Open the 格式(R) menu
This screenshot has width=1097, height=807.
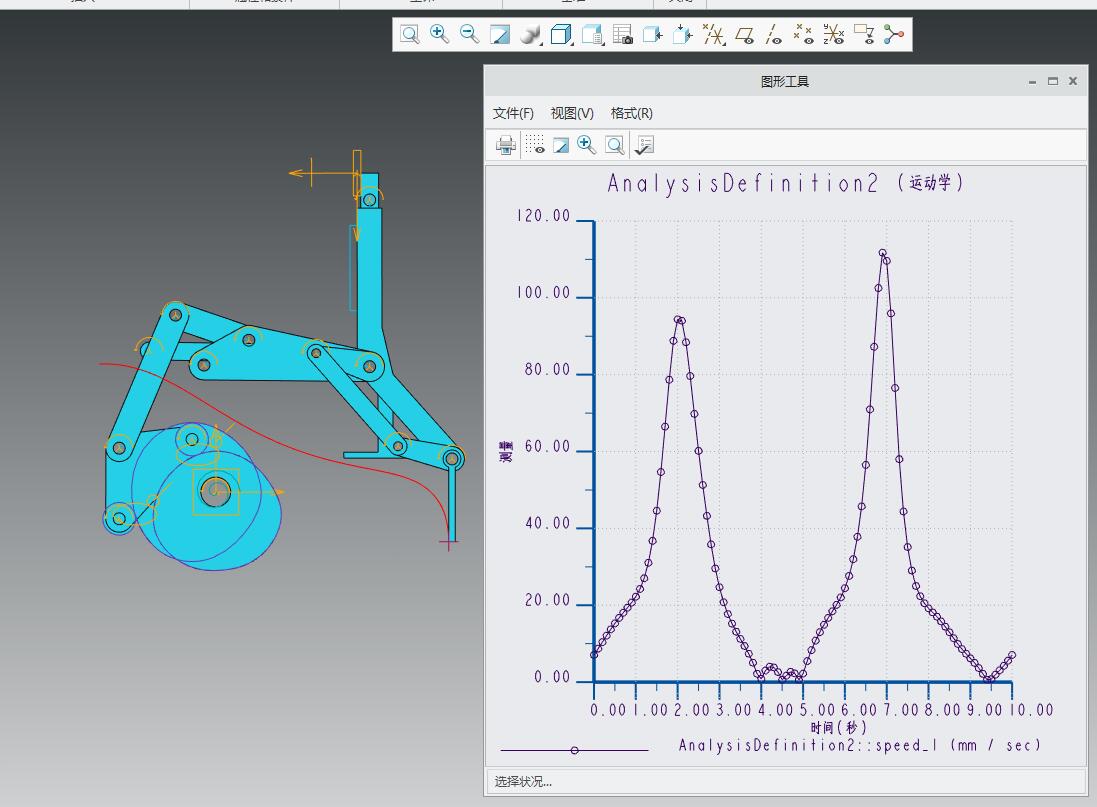pos(631,113)
